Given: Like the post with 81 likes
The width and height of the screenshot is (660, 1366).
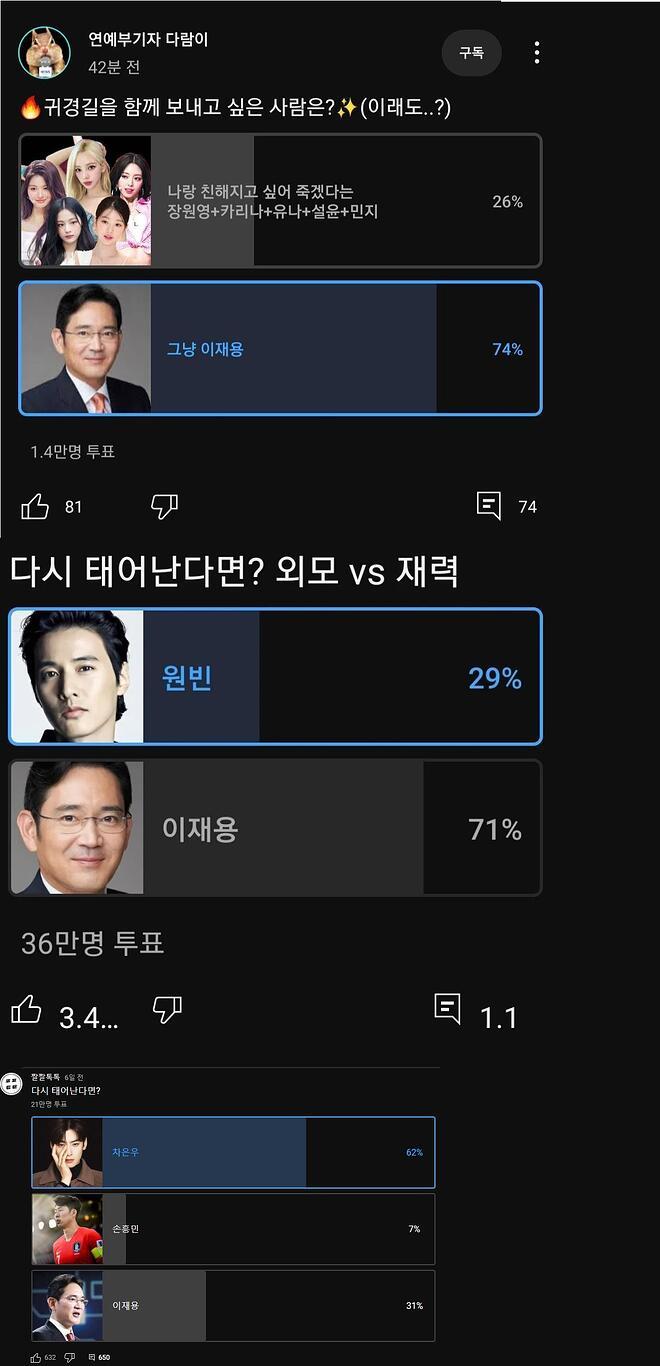Looking at the screenshot, I should [35, 507].
